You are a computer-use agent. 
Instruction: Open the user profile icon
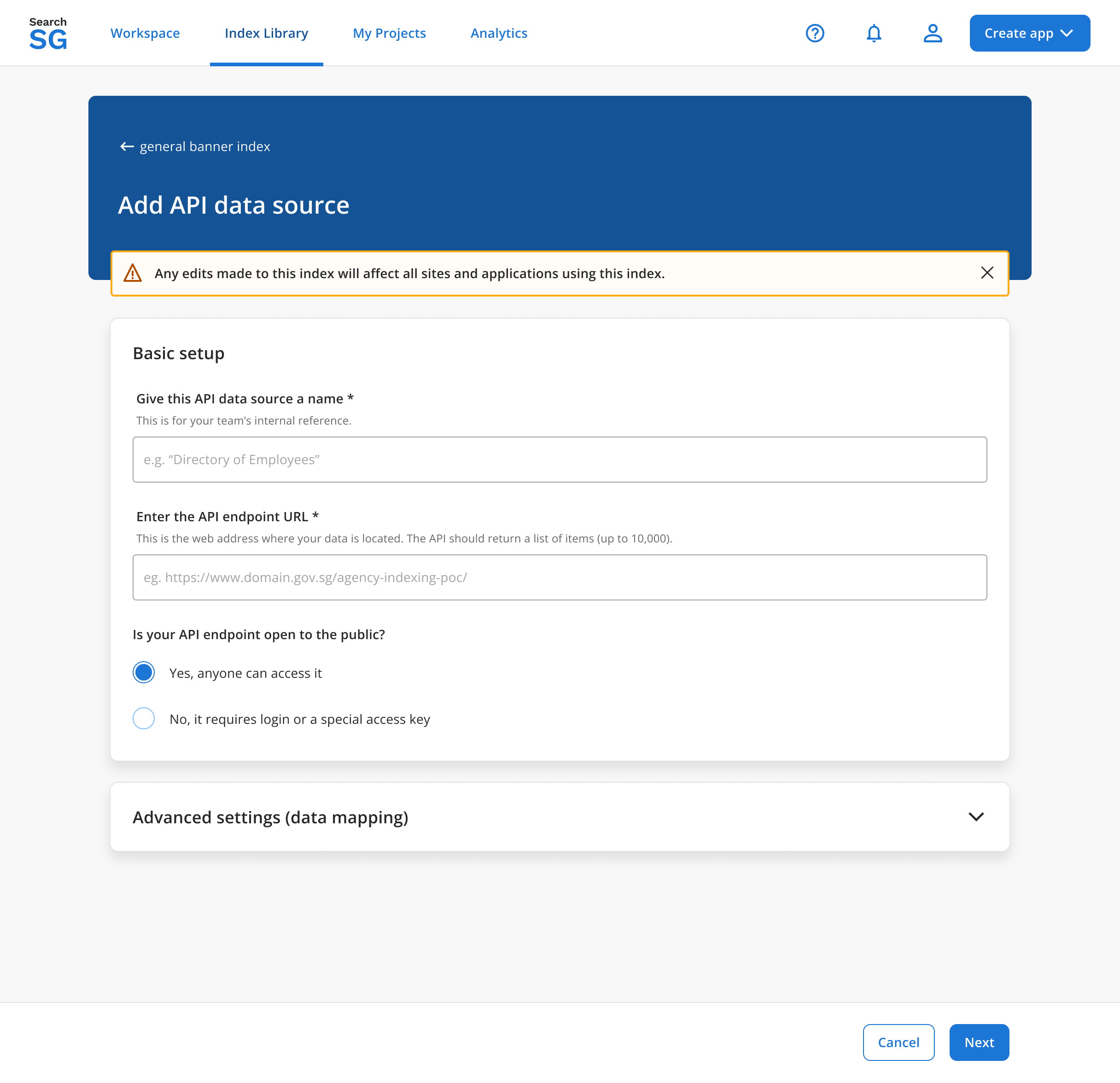(x=933, y=33)
